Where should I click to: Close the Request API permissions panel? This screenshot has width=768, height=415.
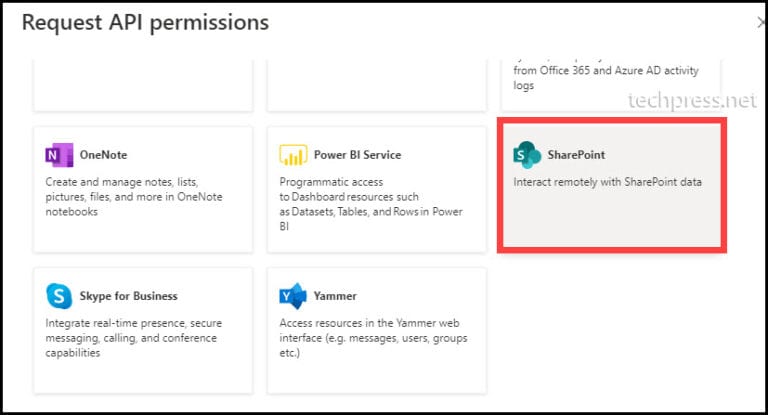click(761, 22)
